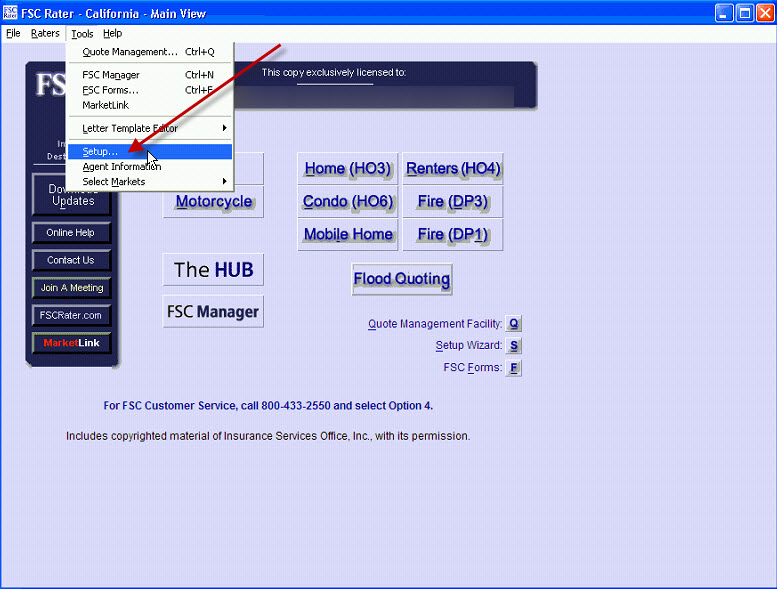The width and height of the screenshot is (777, 589).
Task: Click the FSC Forms label
Action: pyautogui.click(x=473, y=367)
